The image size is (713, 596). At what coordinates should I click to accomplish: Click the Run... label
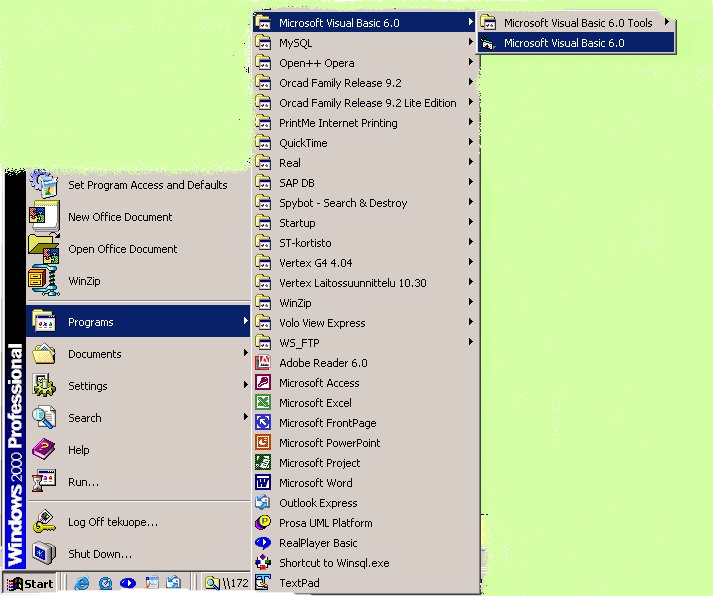pos(83,482)
